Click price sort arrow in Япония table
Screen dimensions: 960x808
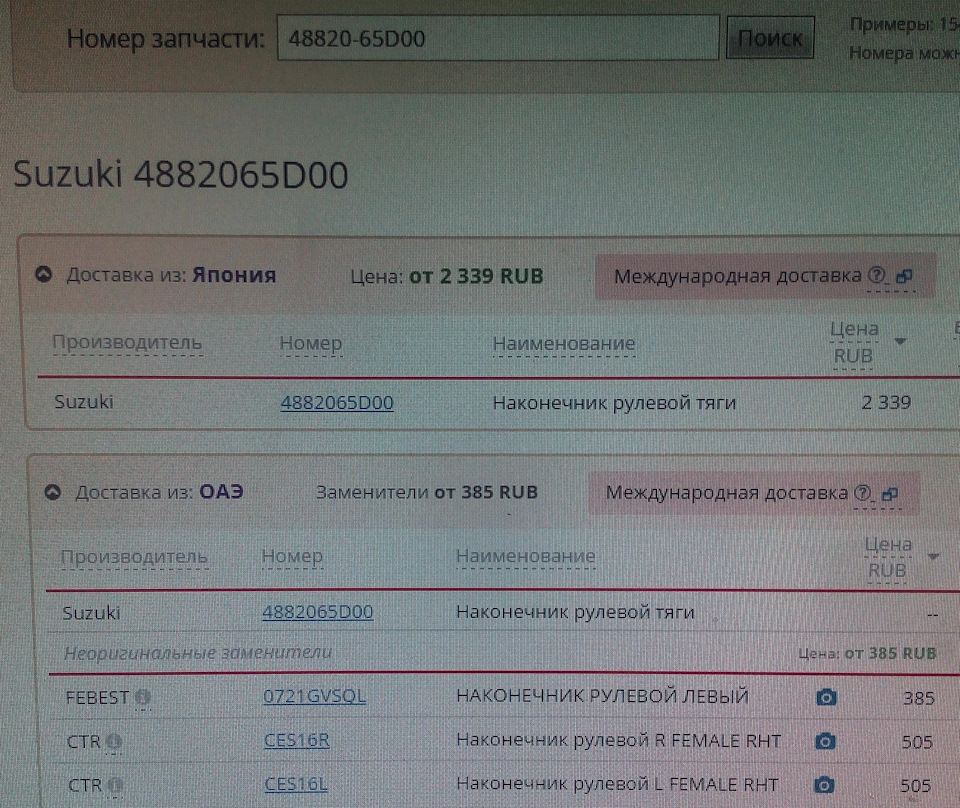click(x=900, y=341)
